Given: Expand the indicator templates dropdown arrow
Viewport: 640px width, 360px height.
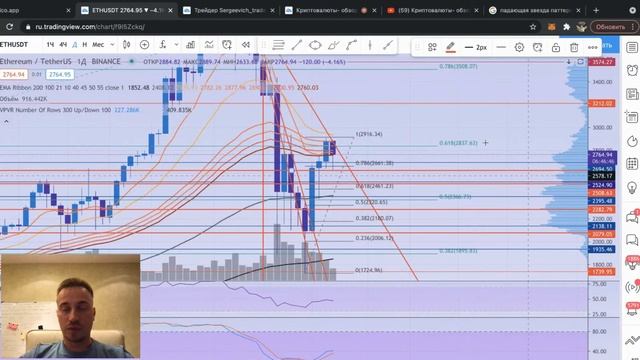Looking at the screenshot, I should (x=176, y=44).
